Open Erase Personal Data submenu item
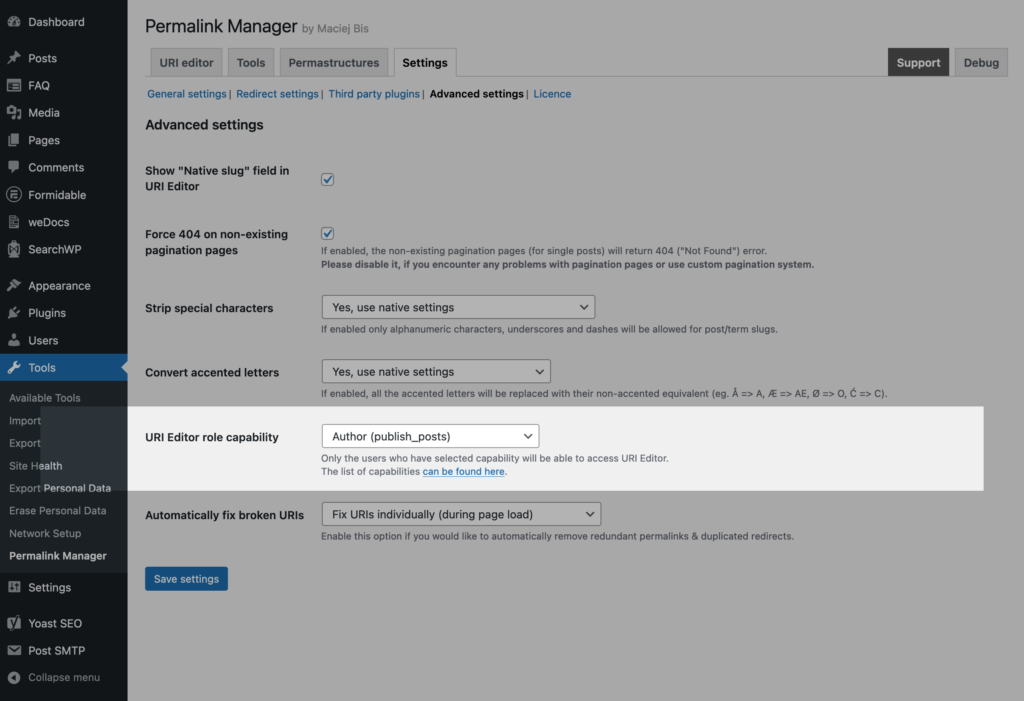This screenshot has height=701, width=1024. pyautogui.click(x=57, y=511)
